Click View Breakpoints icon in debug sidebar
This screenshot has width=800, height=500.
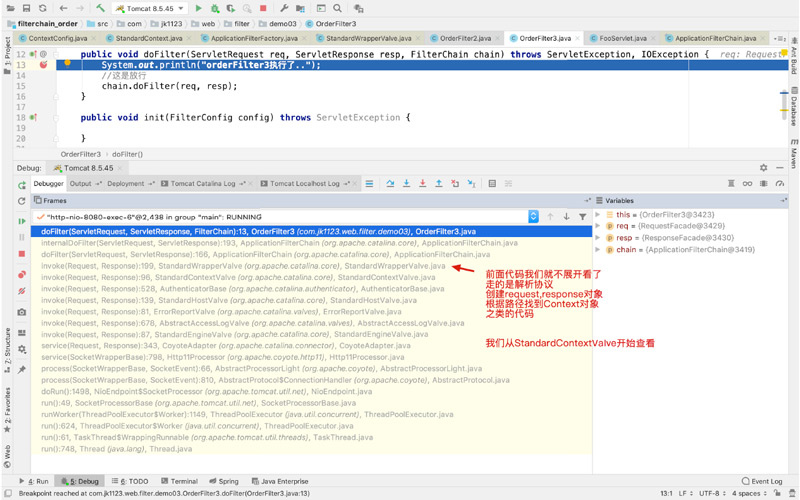(x=21, y=274)
